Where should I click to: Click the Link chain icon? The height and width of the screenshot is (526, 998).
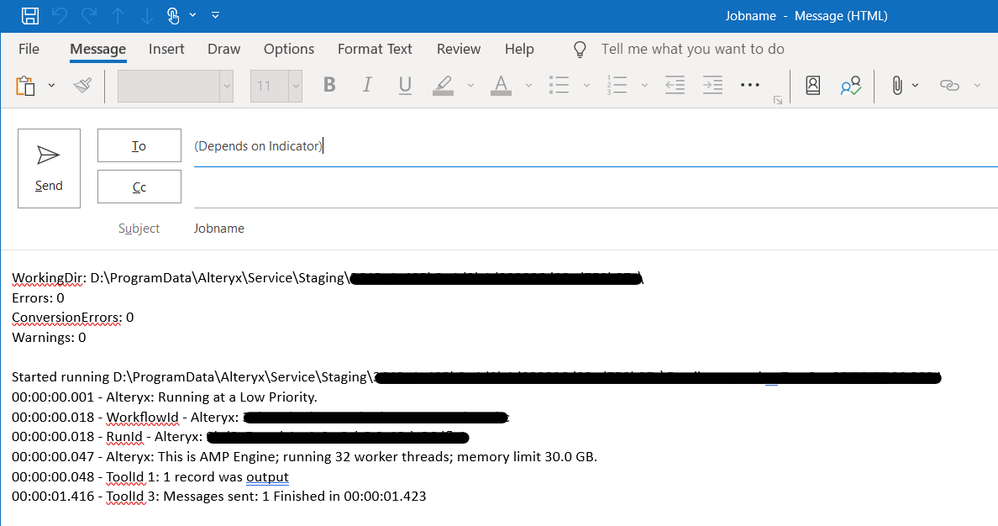click(949, 85)
